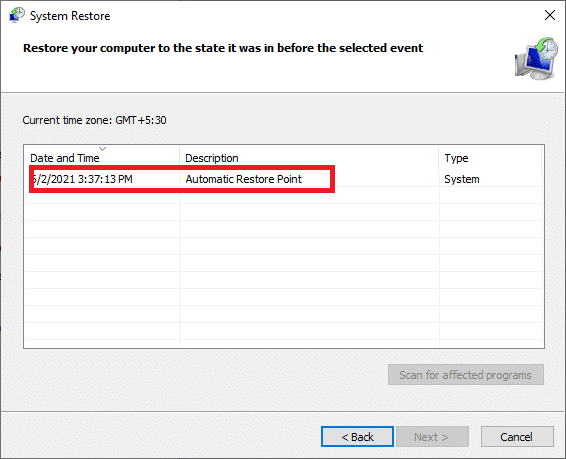Go to the previous step with Back

[357, 437]
